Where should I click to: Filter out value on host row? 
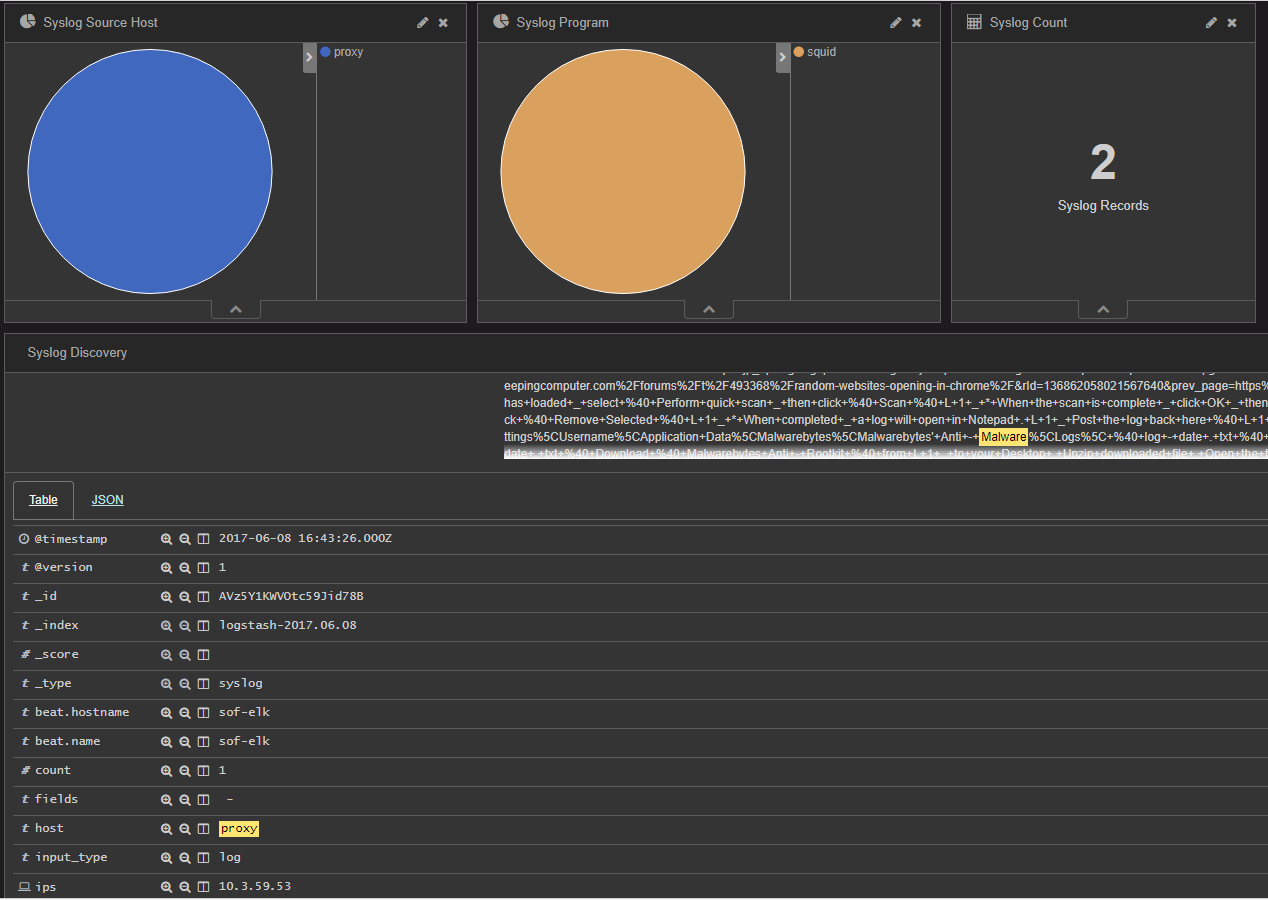point(185,829)
